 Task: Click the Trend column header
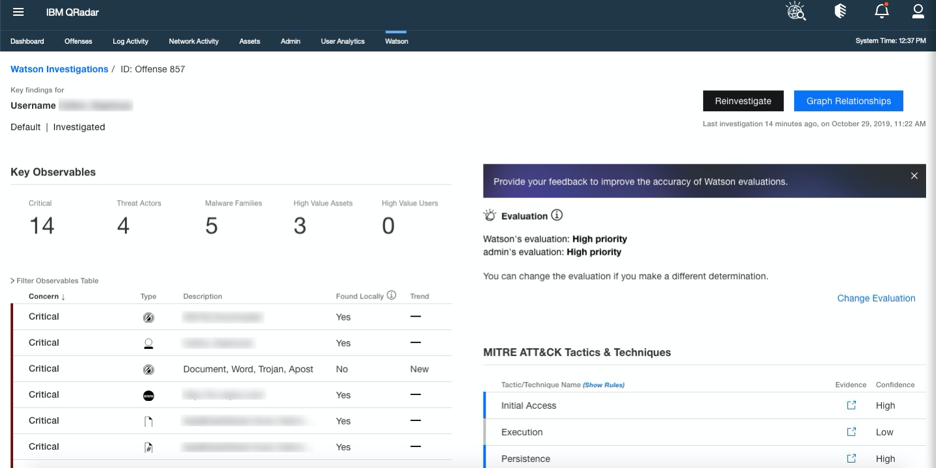(419, 296)
